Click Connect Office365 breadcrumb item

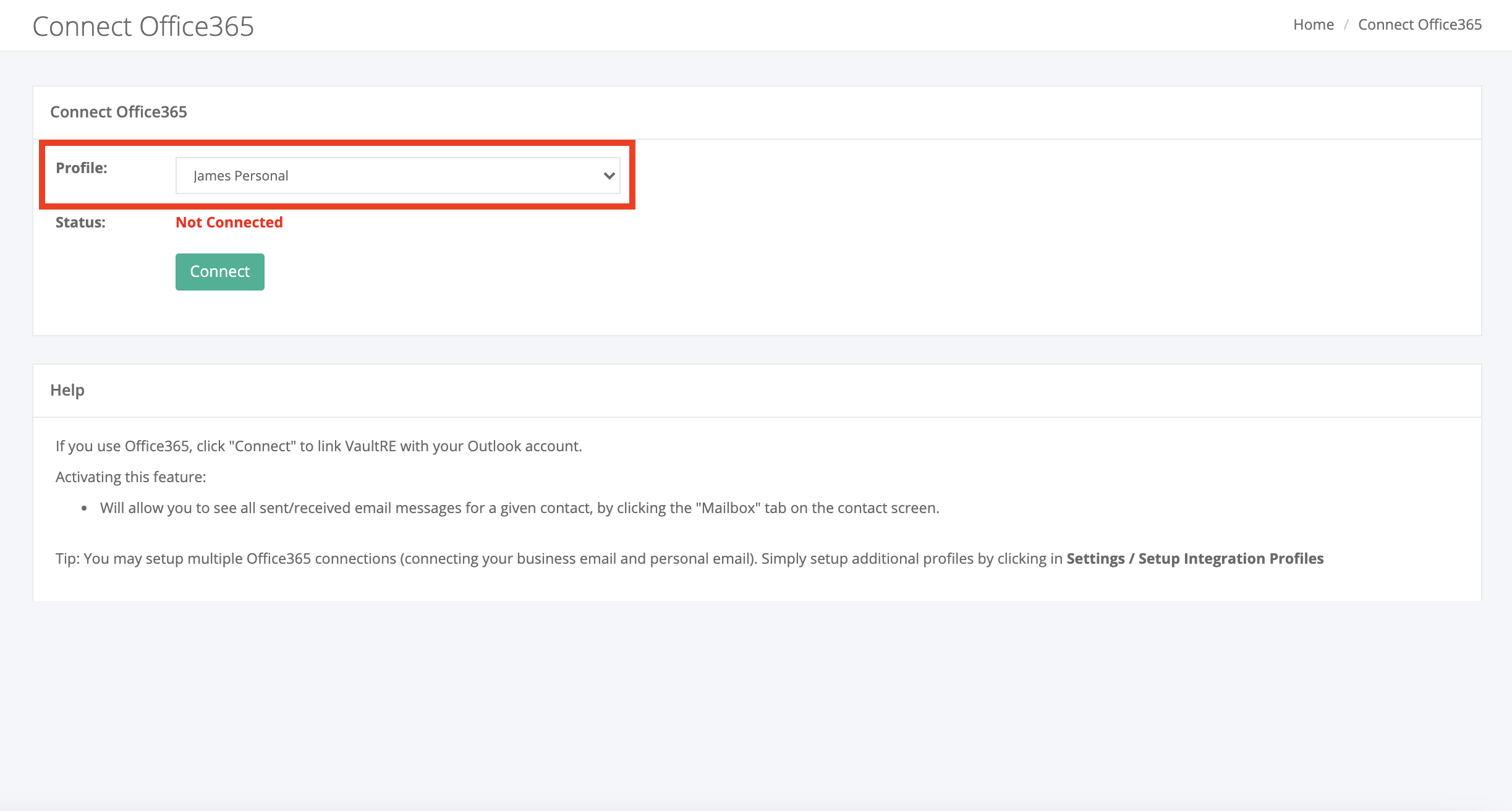coord(1420,25)
